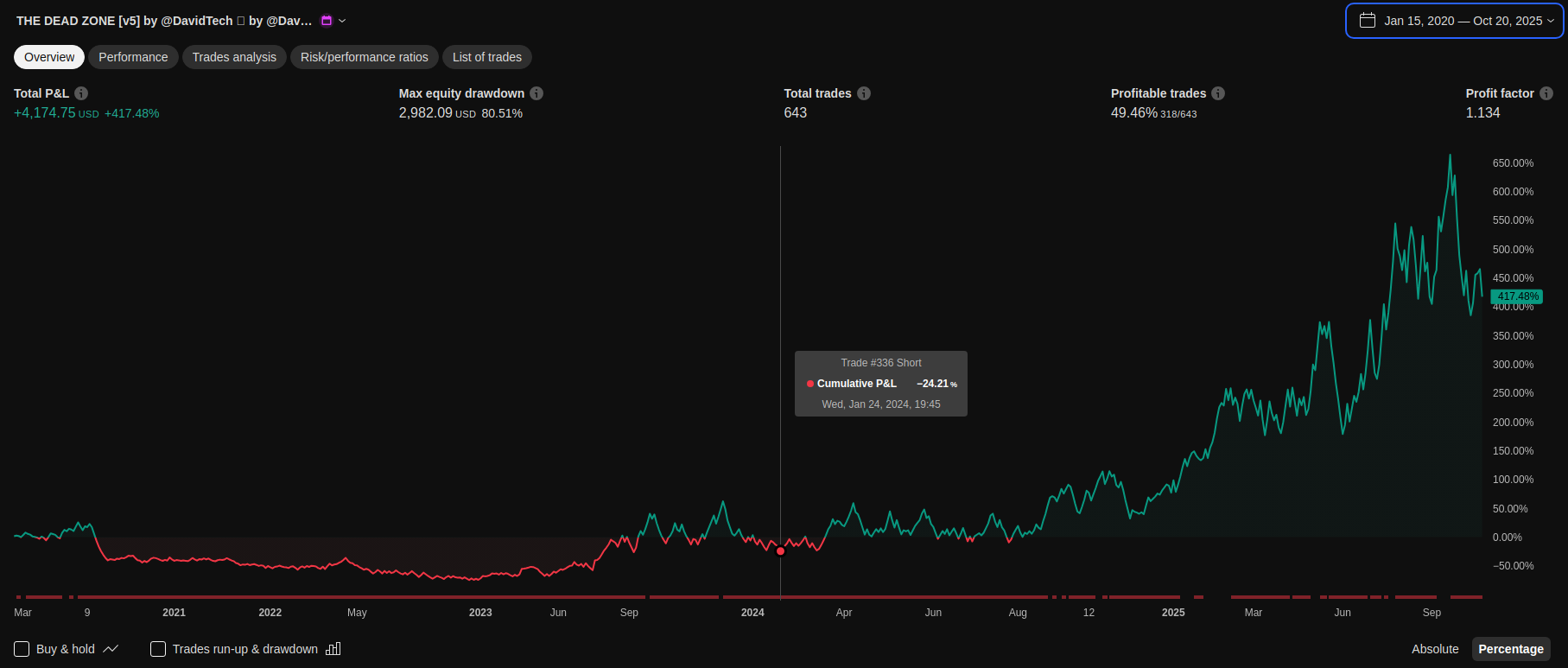Click the green 417.48% axis value label
The width and height of the screenshot is (1568, 668).
pyautogui.click(x=1517, y=296)
